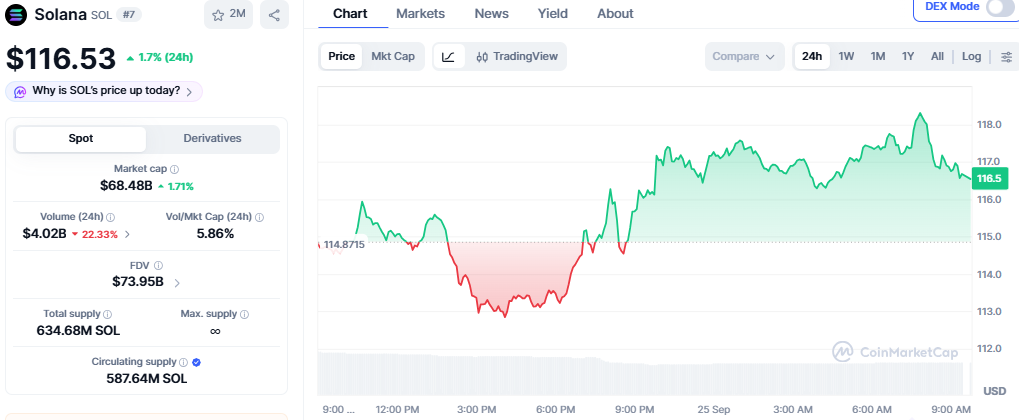Click the info icon beside Volume (24h)

110,217
